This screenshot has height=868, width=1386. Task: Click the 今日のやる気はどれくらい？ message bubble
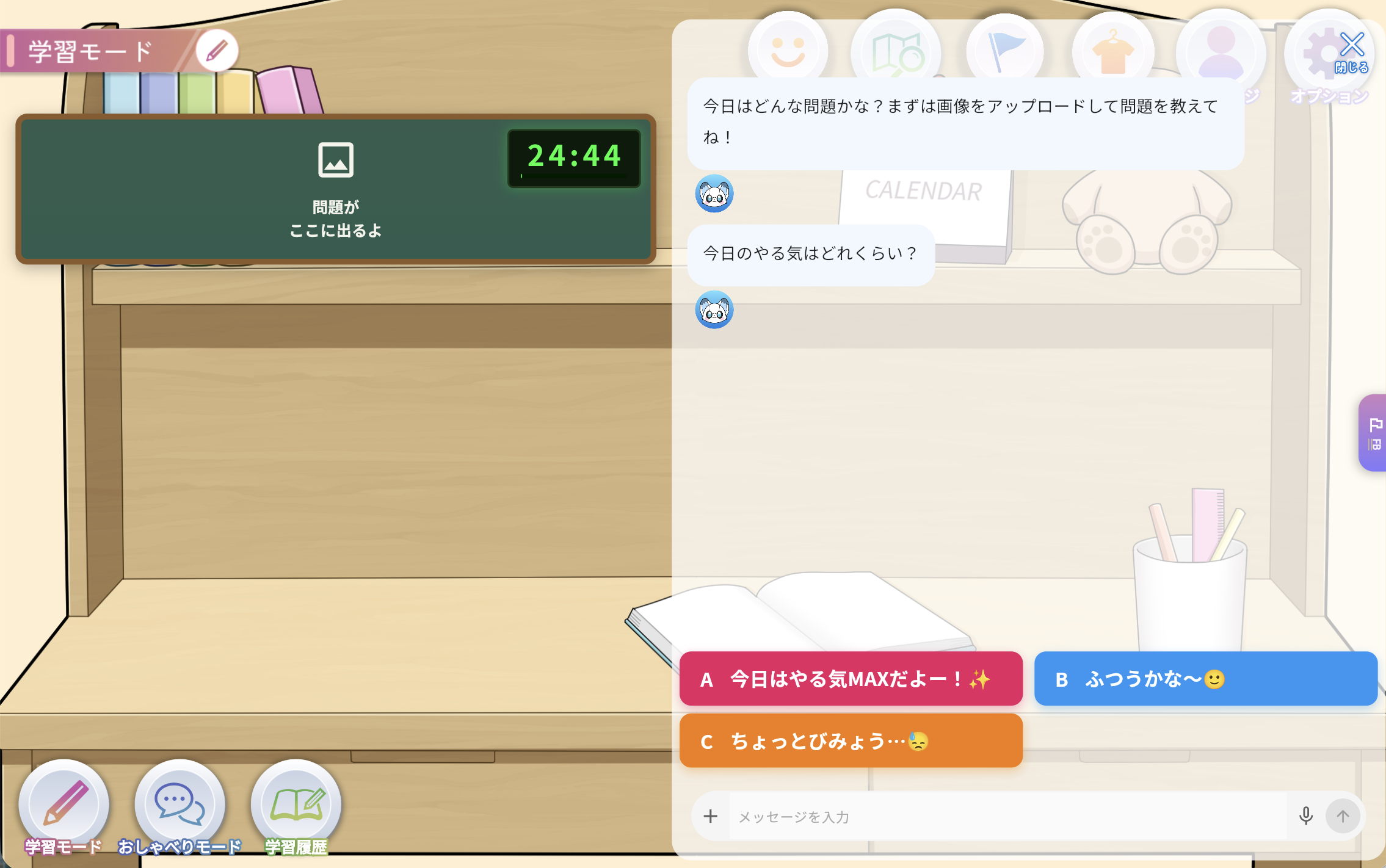click(x=811, y=254)
